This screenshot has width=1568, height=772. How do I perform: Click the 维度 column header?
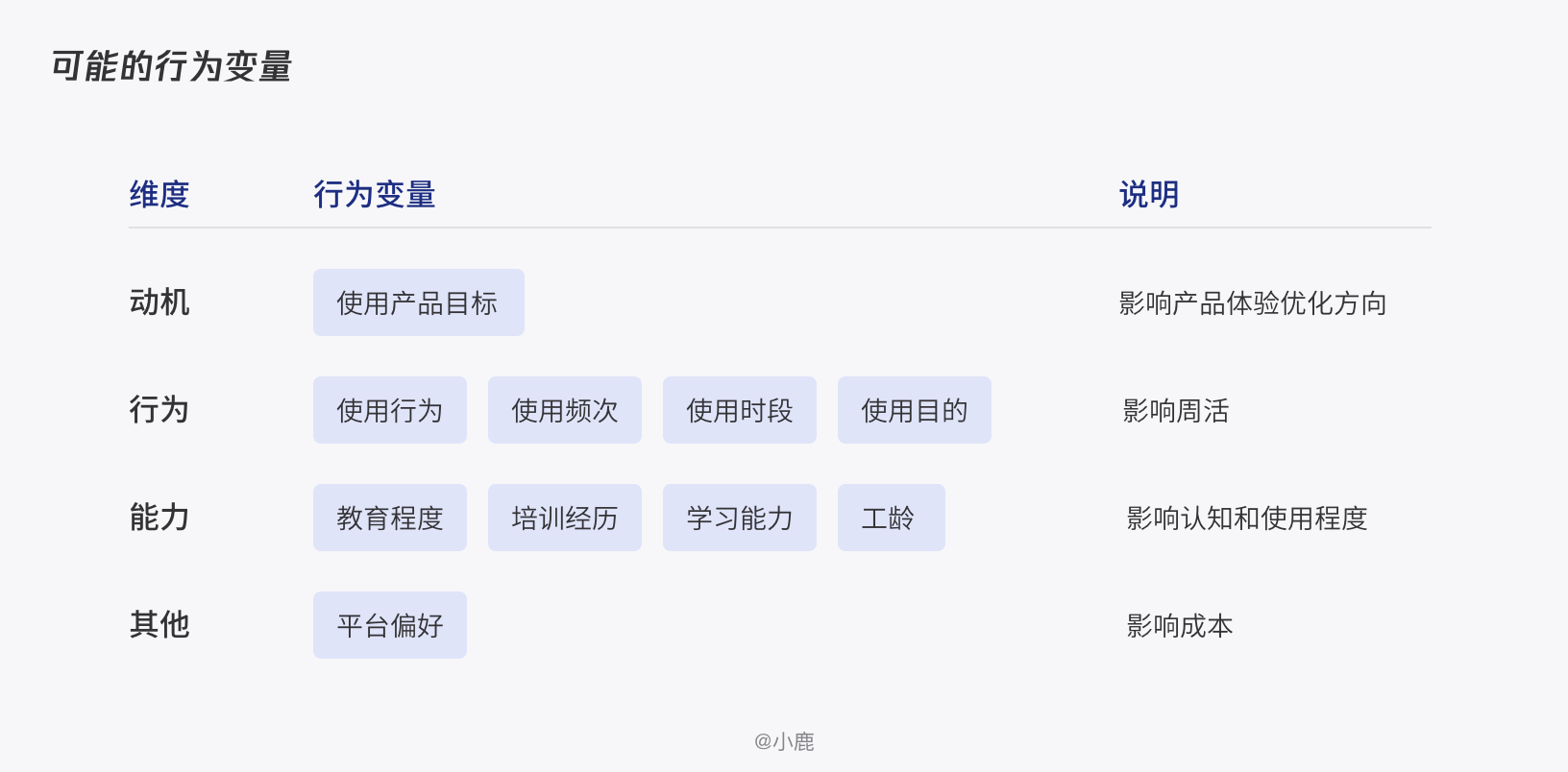pyautogui.click(x=159, y=195)
